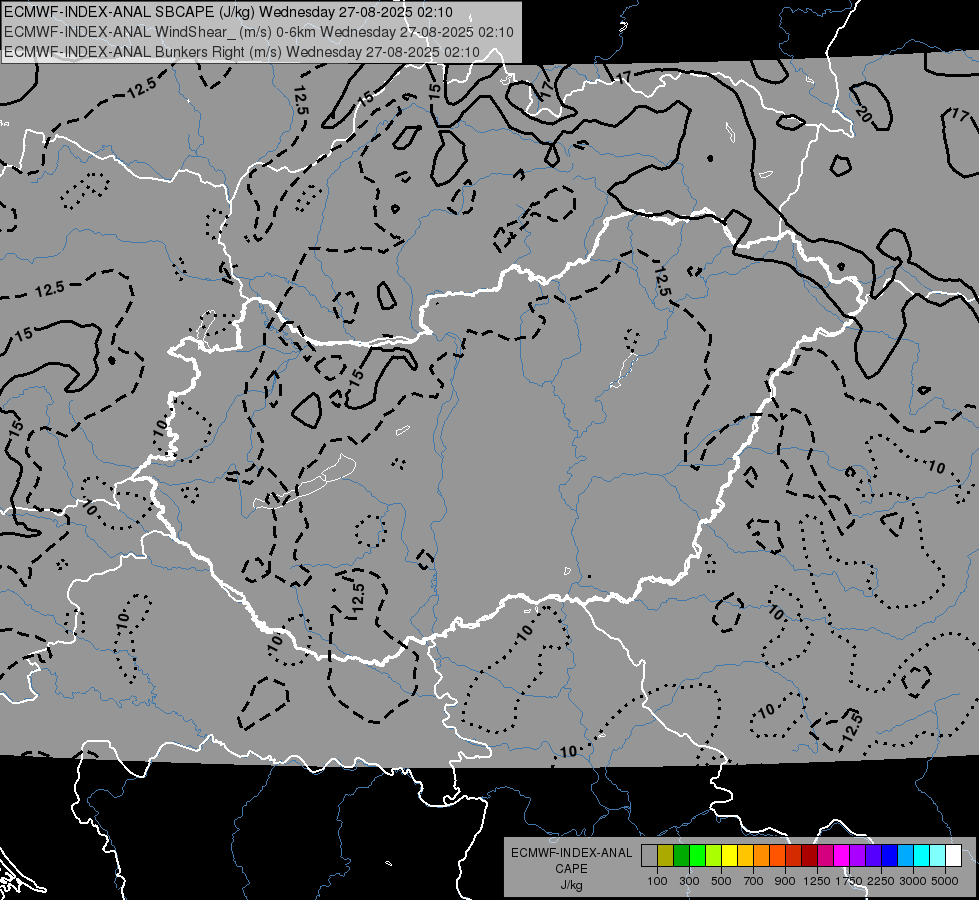979x900 pixels.
Task: Click the red-orange CAPE legend swatch
Action: 777,856
